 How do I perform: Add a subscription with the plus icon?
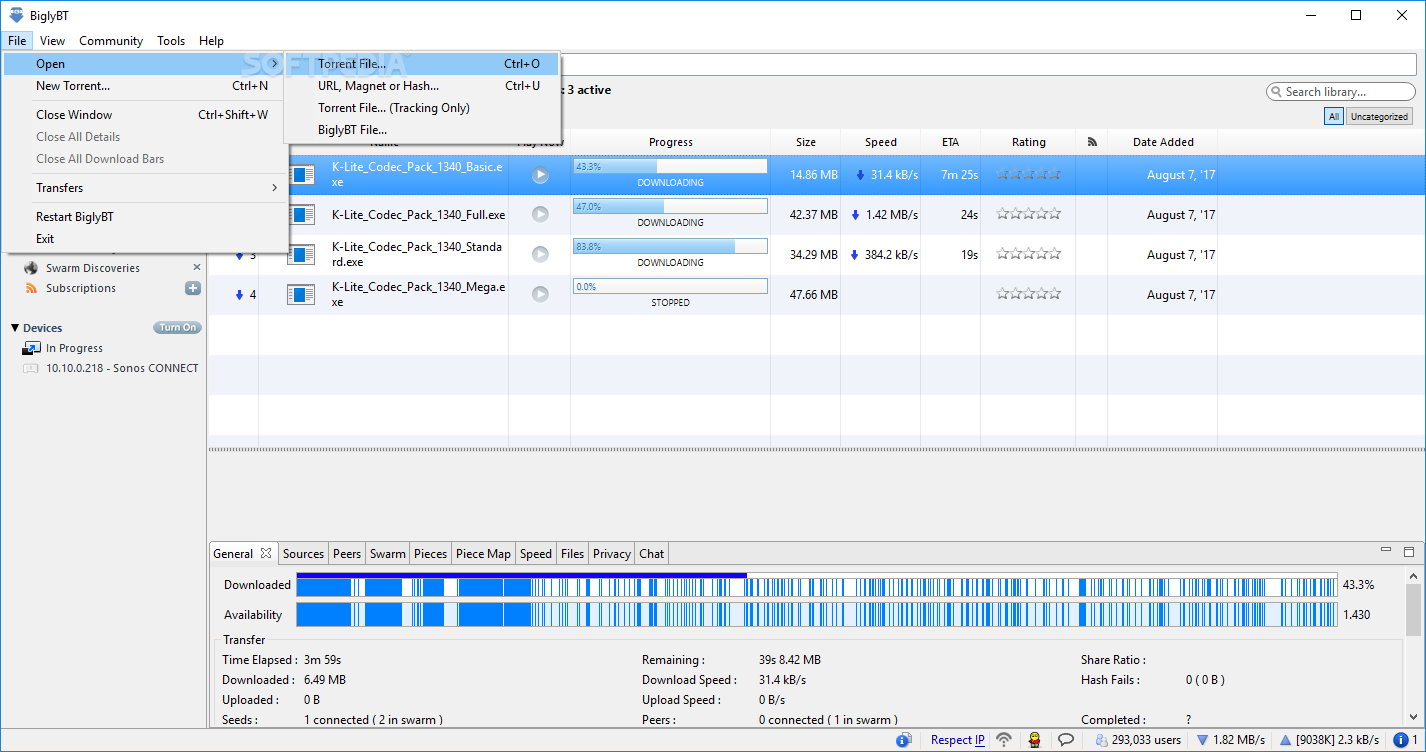click(x=193, y=288)
